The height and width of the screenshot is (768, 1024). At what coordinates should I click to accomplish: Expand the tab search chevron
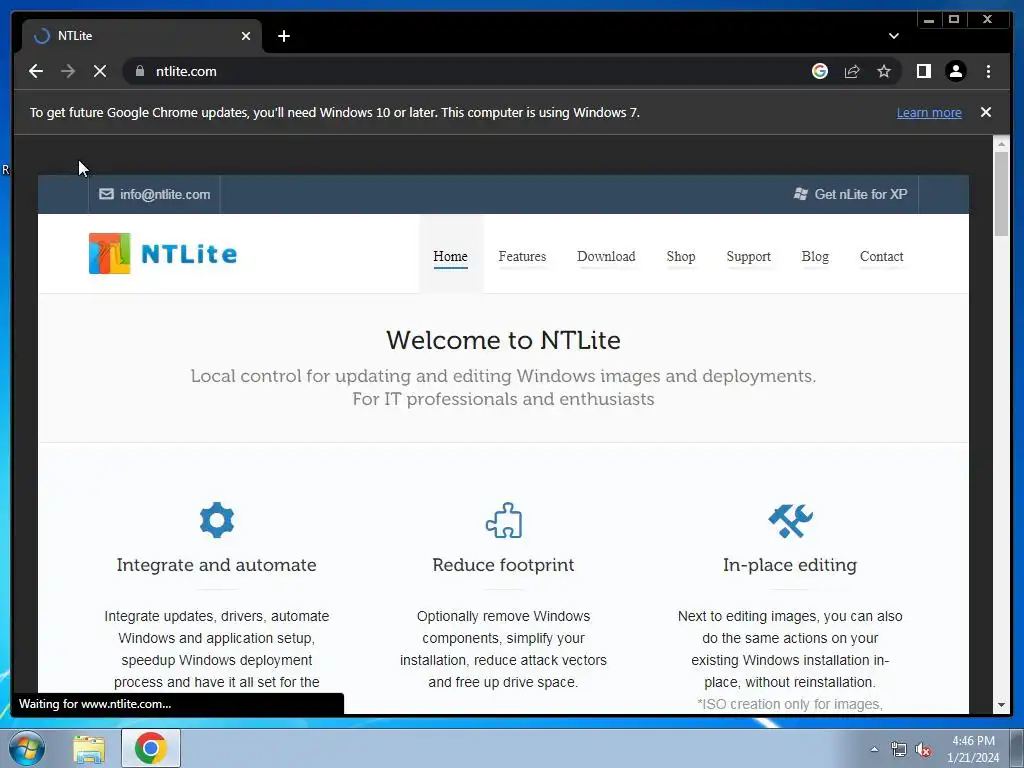click(893, 36)
